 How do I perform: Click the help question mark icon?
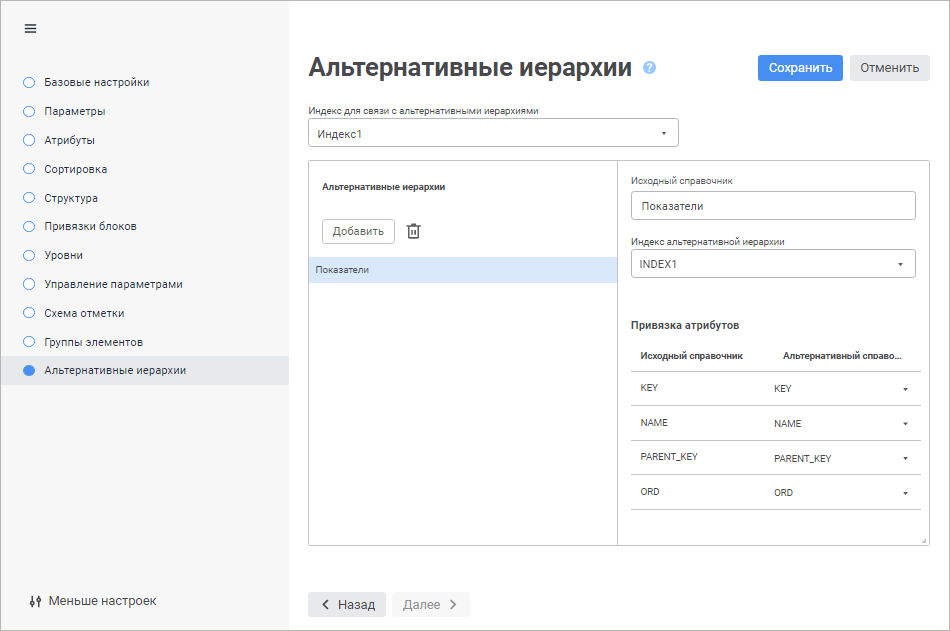650,68
